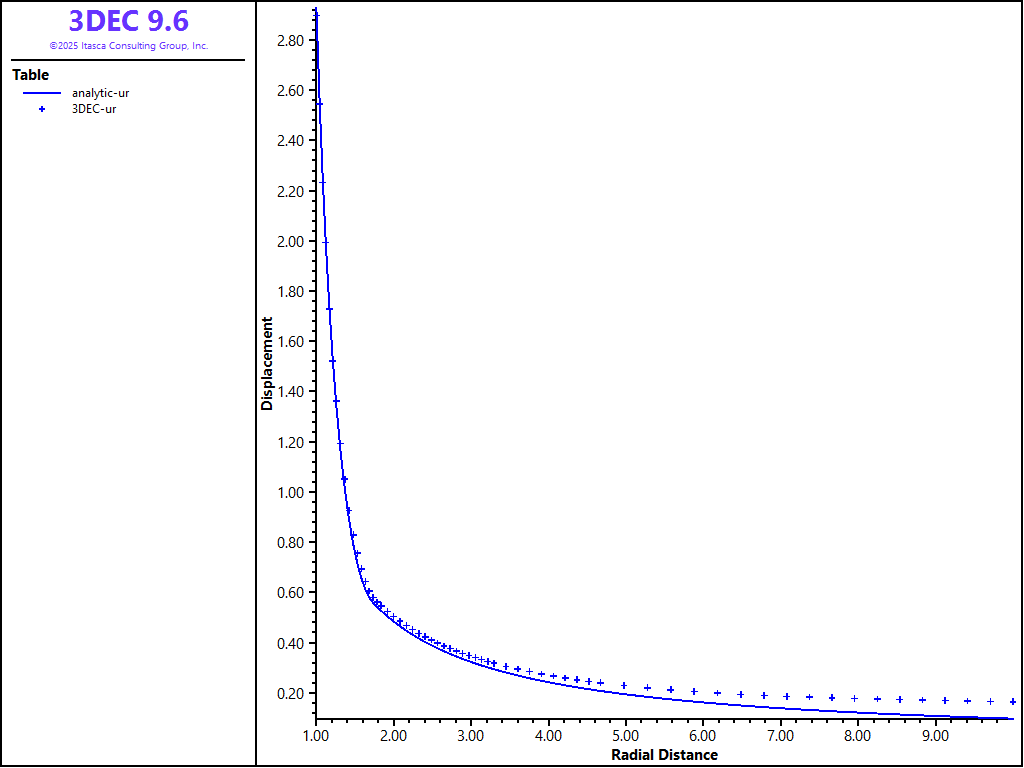
Task: Click the plus marker icon beside 3DEC-ur
Action: click(x=41, y=109)
